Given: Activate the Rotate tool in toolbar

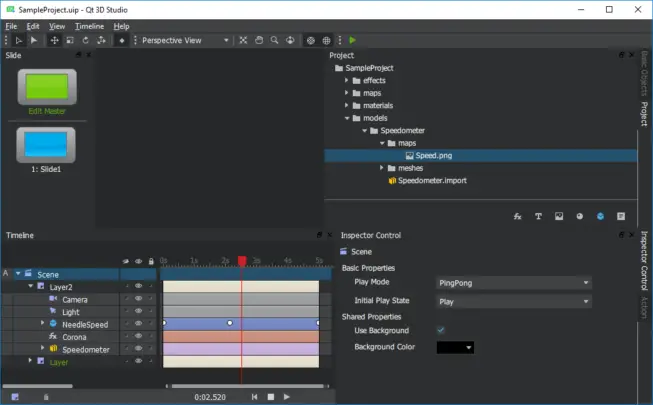Looking at the screenshot, I should pos(85,40).
